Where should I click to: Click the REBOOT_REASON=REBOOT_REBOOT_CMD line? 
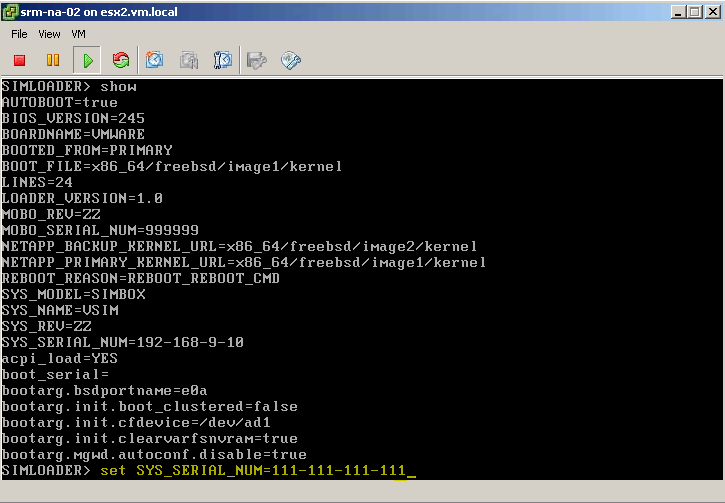click(x=141, y=278)
